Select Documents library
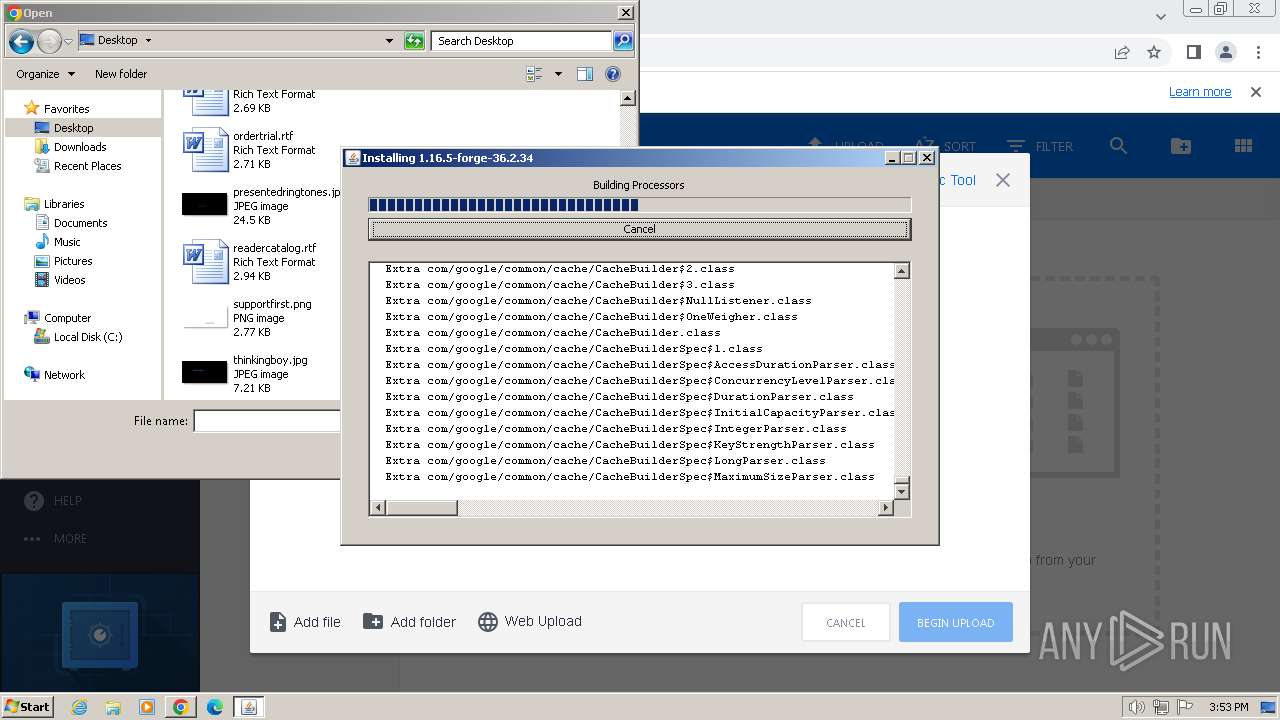Viewport: 1280px width, 720px height. coord(80,223)
